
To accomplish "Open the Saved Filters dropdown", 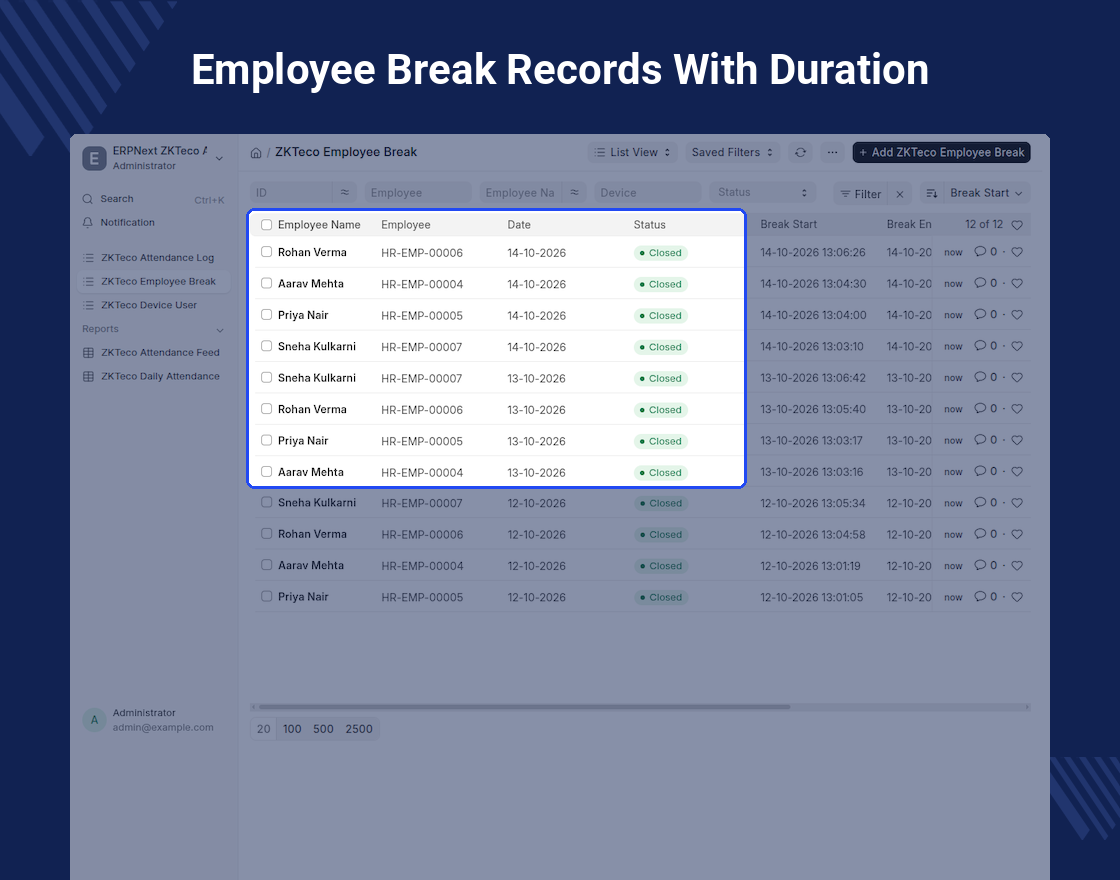I will click(x=732, y=152).
